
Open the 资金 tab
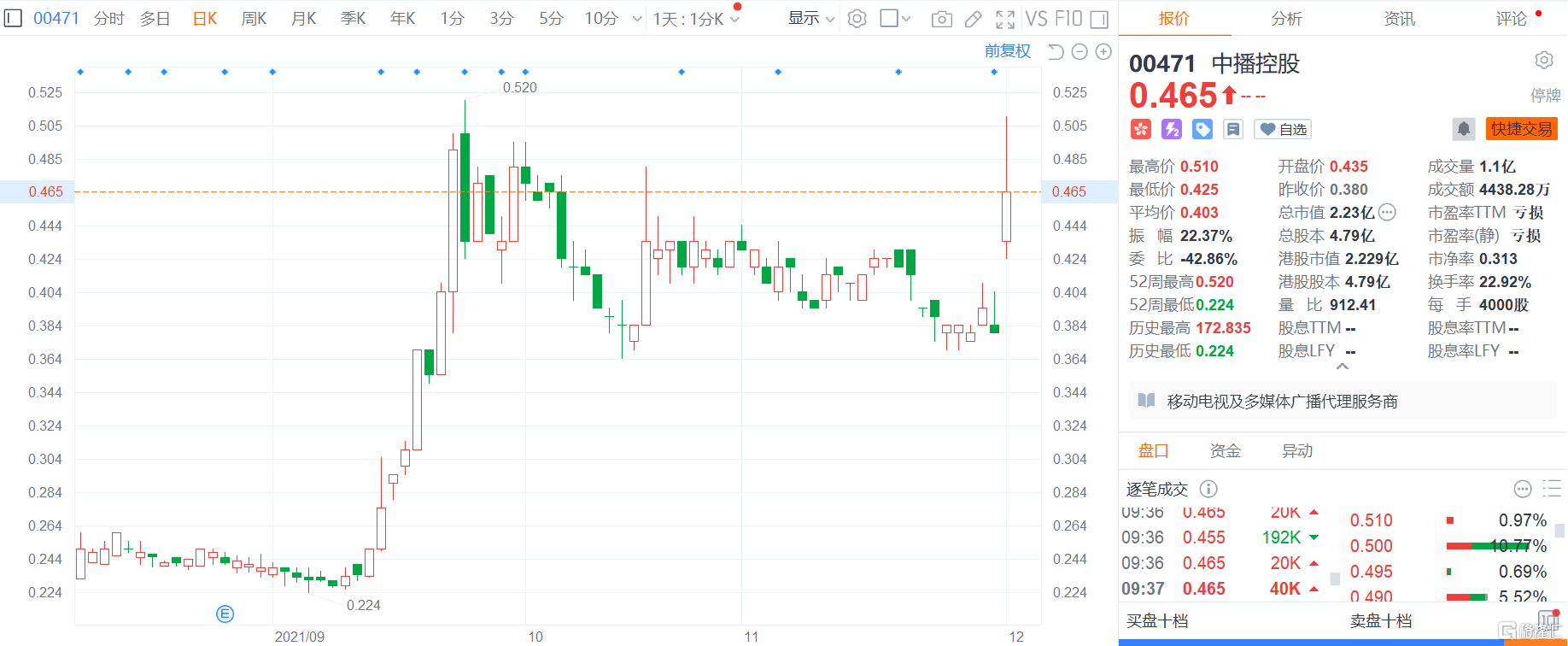coord(1225,451)
